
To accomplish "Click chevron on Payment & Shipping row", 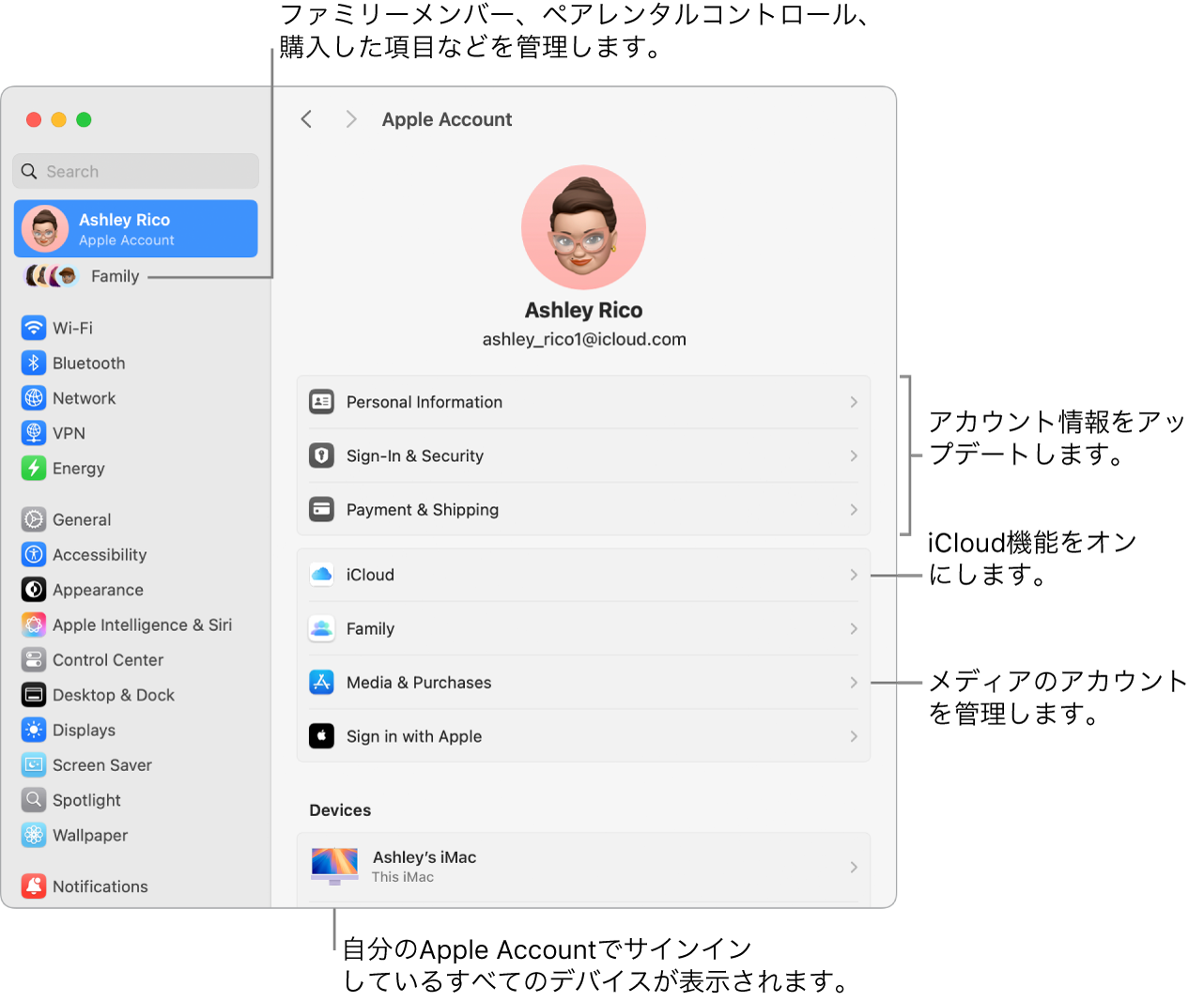I will click(x=854, y=510).
